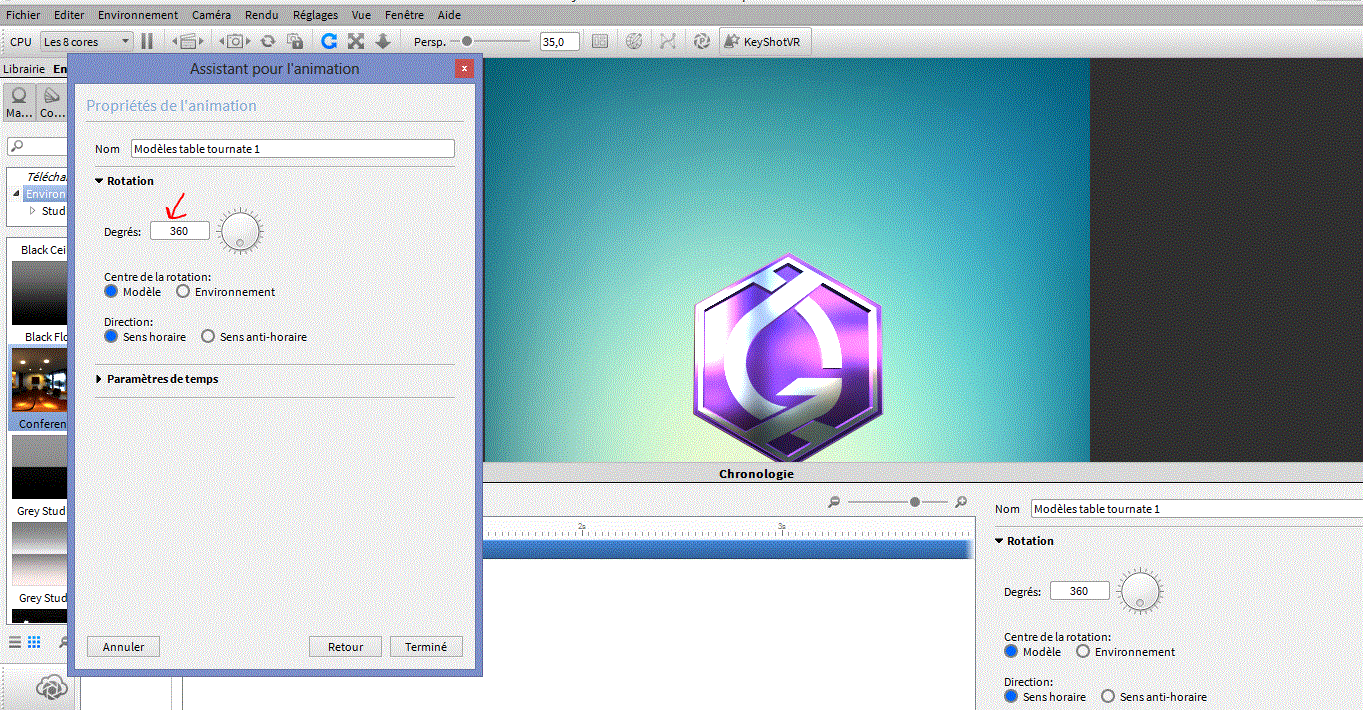Collapse Rotation in the timeline properties panel
The width and height of the screenshot is (1363, 710).
[x=999, y=541]
